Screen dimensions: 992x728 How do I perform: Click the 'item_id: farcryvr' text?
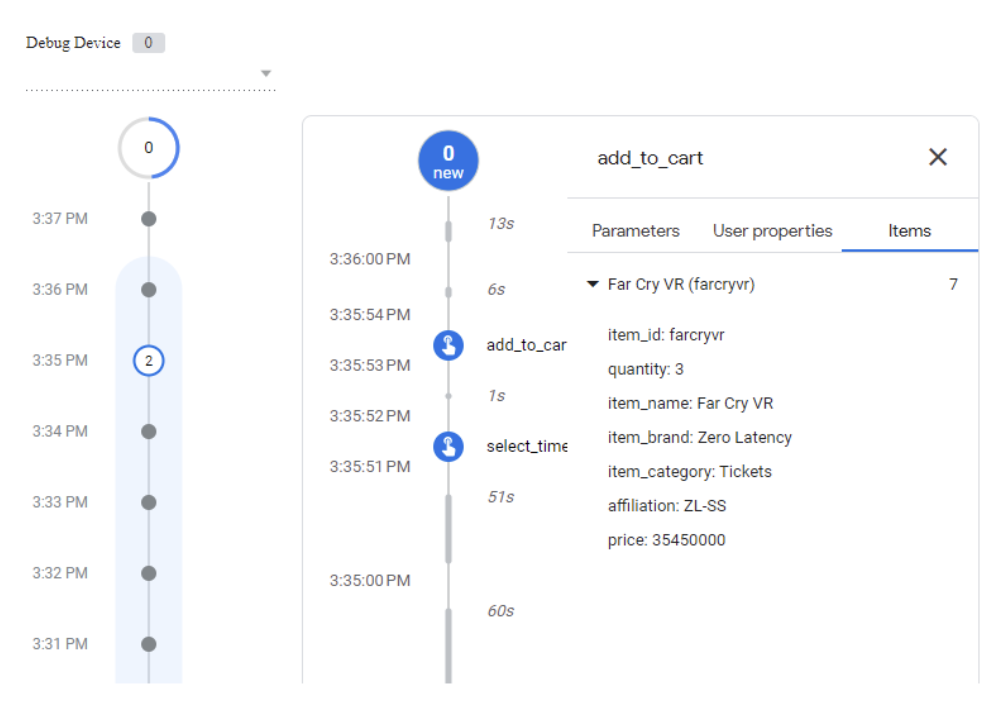666,335
